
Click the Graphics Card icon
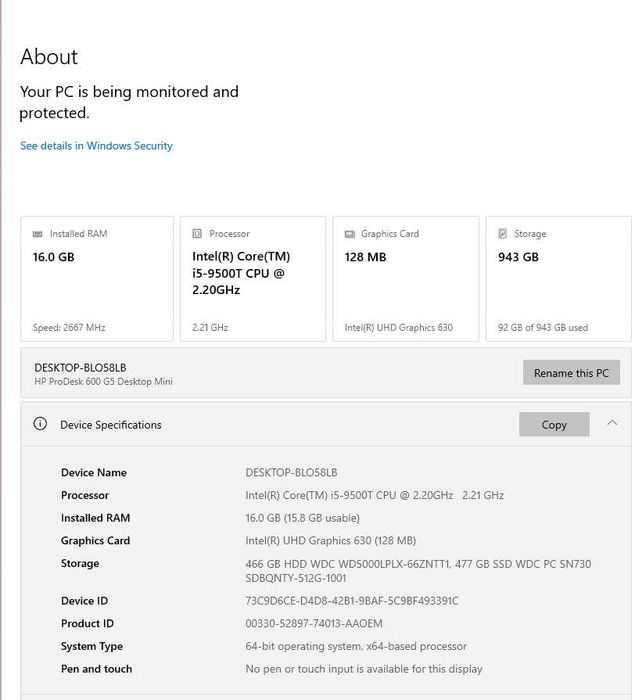pyautogui.click(x=350, y=234)
